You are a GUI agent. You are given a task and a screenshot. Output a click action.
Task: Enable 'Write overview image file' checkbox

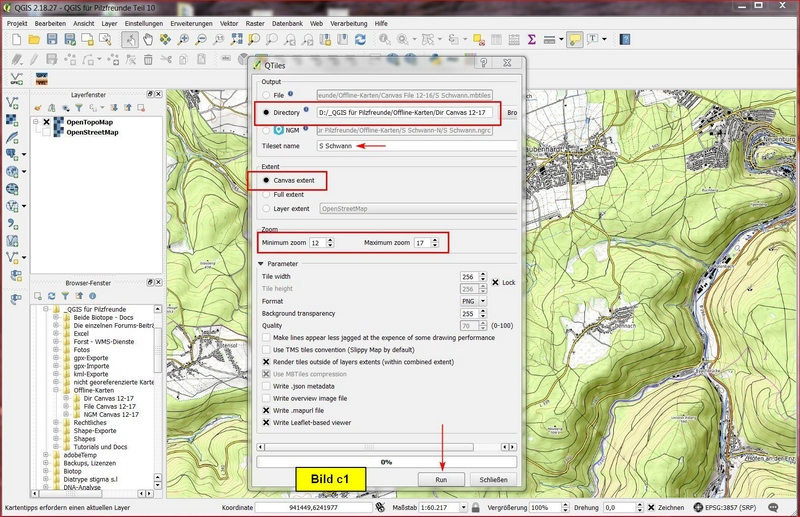pyautogui.click(x=266, y=398)
